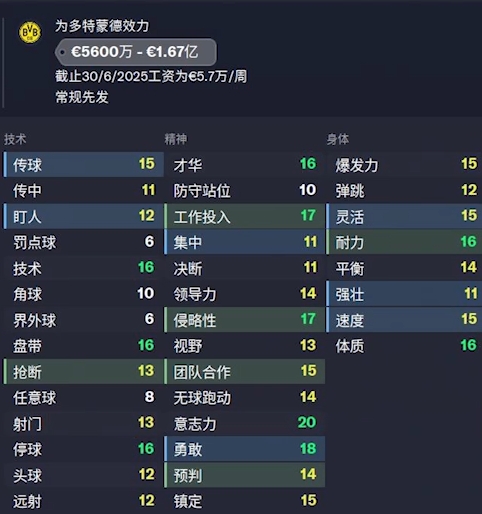Click the 抢断 highlighted attribute row
This screenshot has width=482, height=514.
pyautogui.click(x=83, y=371)
